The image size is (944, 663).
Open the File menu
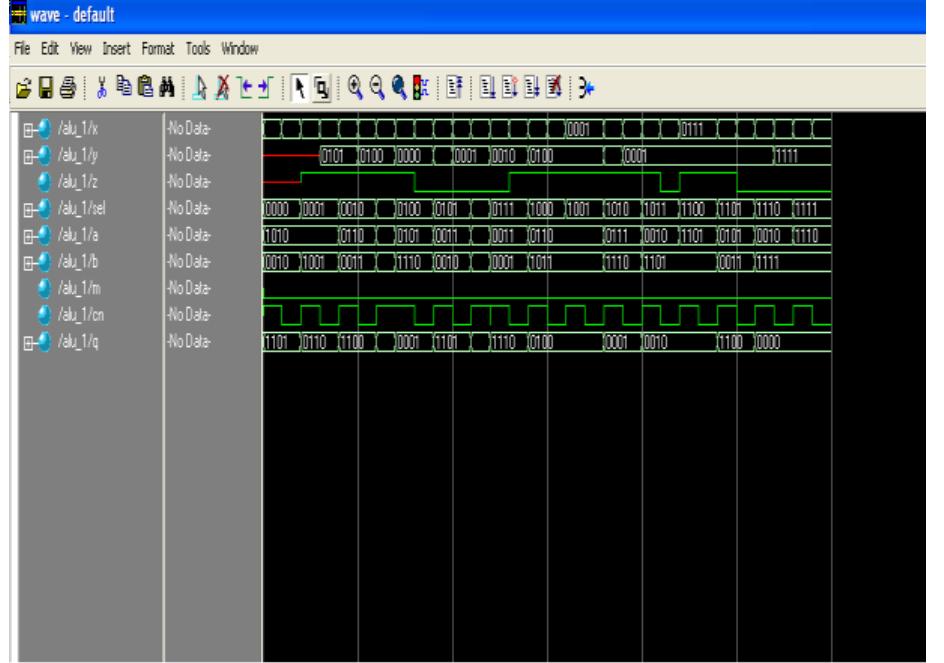tap(22, 48)
